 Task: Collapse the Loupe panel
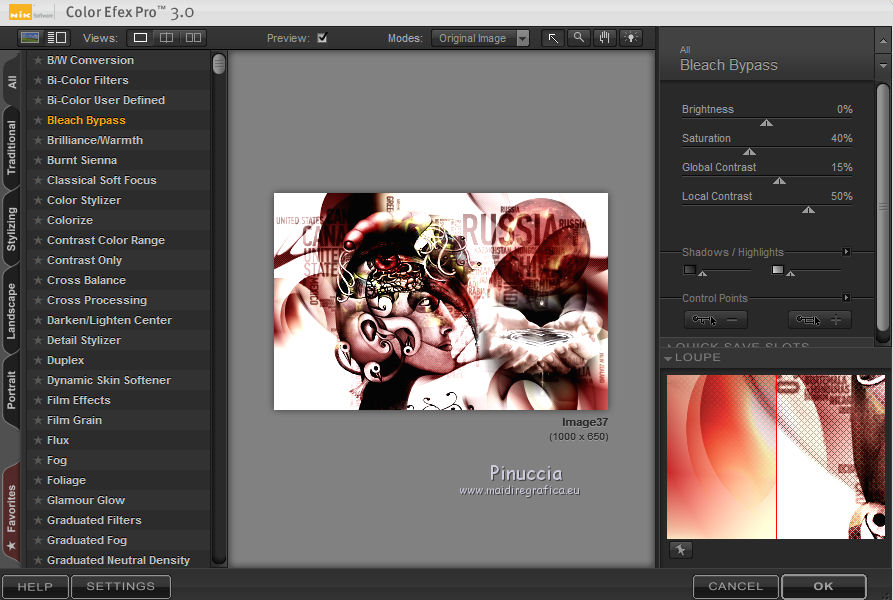tap(668, 358)
